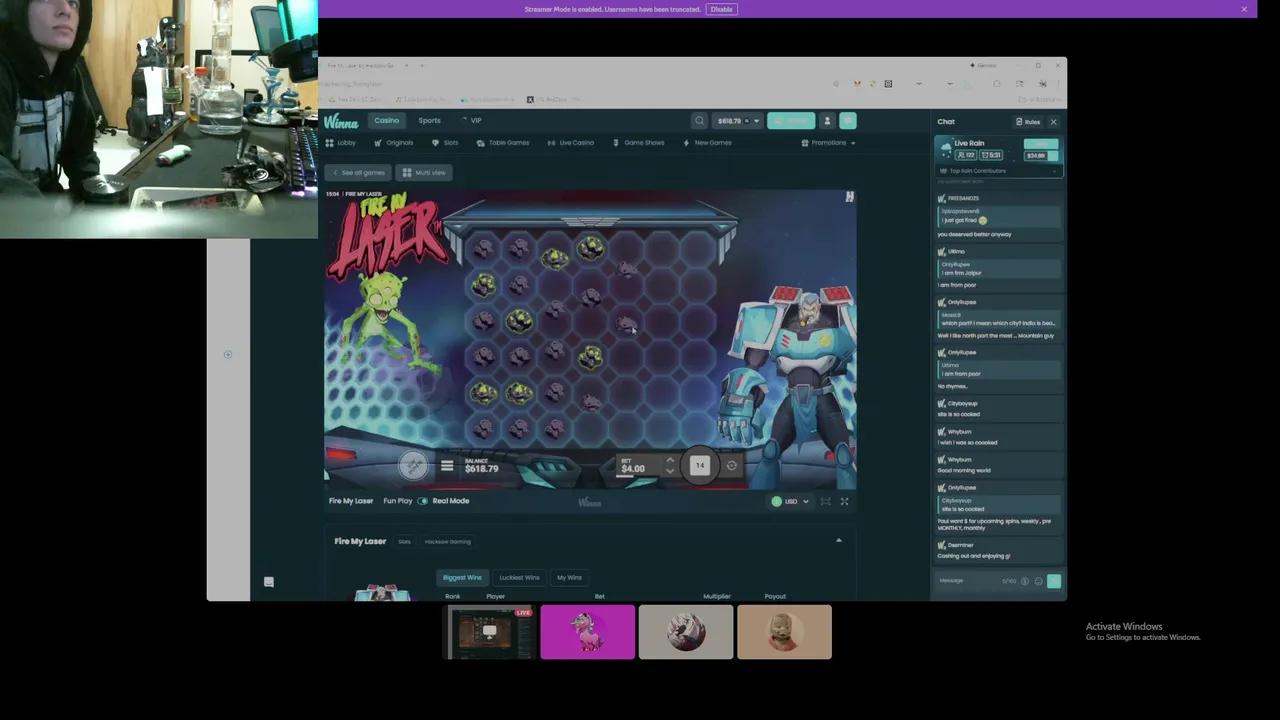1280x720 pixels.
Task: Click the teal wallet deposit button
Action: tap(791, 121)
